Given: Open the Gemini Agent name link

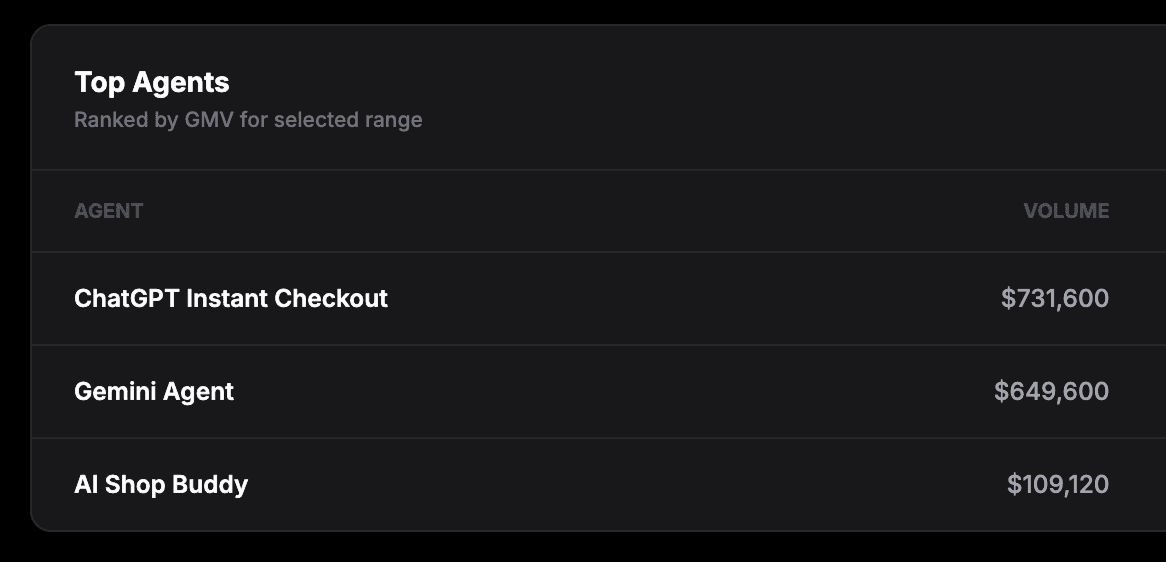Looking at the screenshot, I should pos(154,391).
